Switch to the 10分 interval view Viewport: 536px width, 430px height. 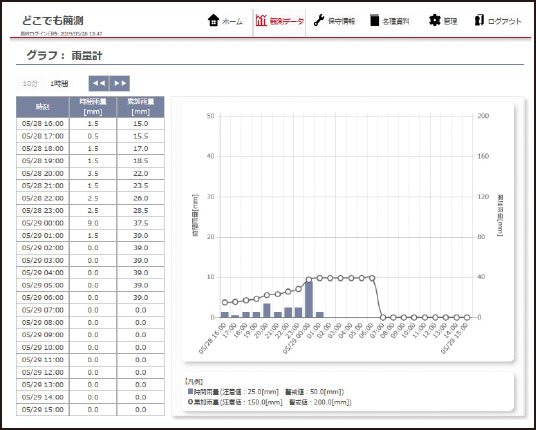click(30, 83)
